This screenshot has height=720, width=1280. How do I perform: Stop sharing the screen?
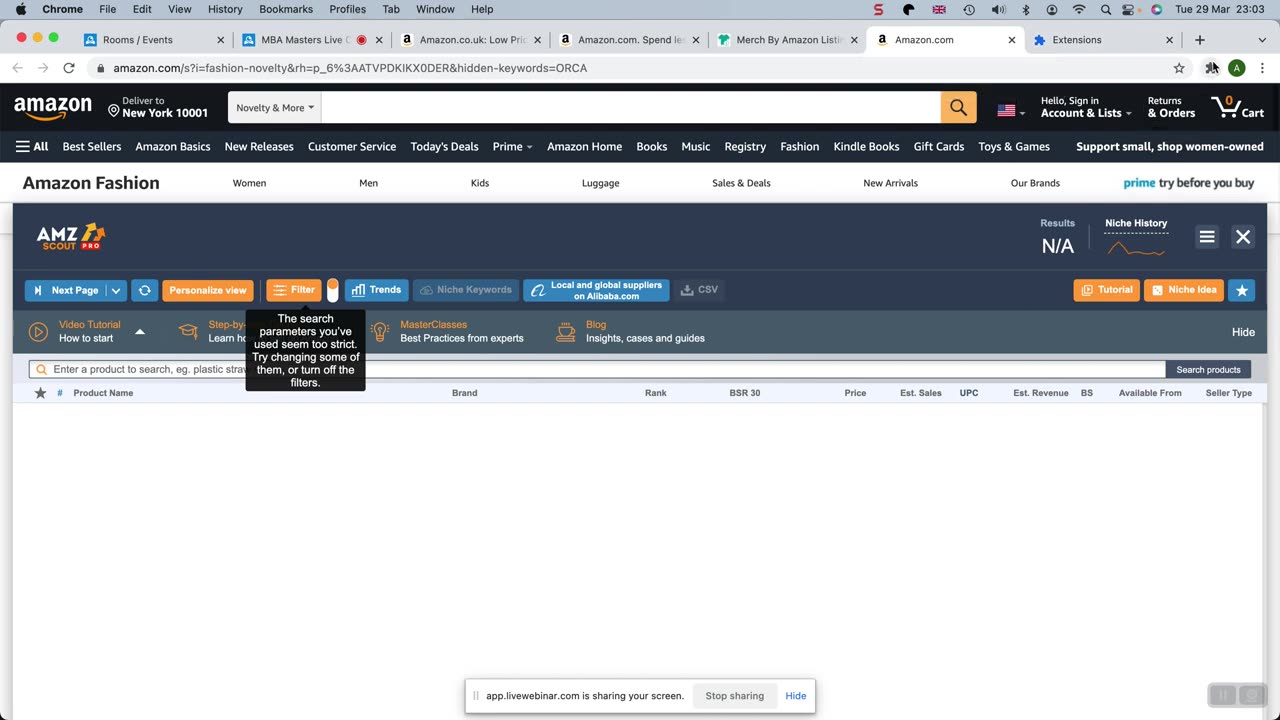pos(734,696)
